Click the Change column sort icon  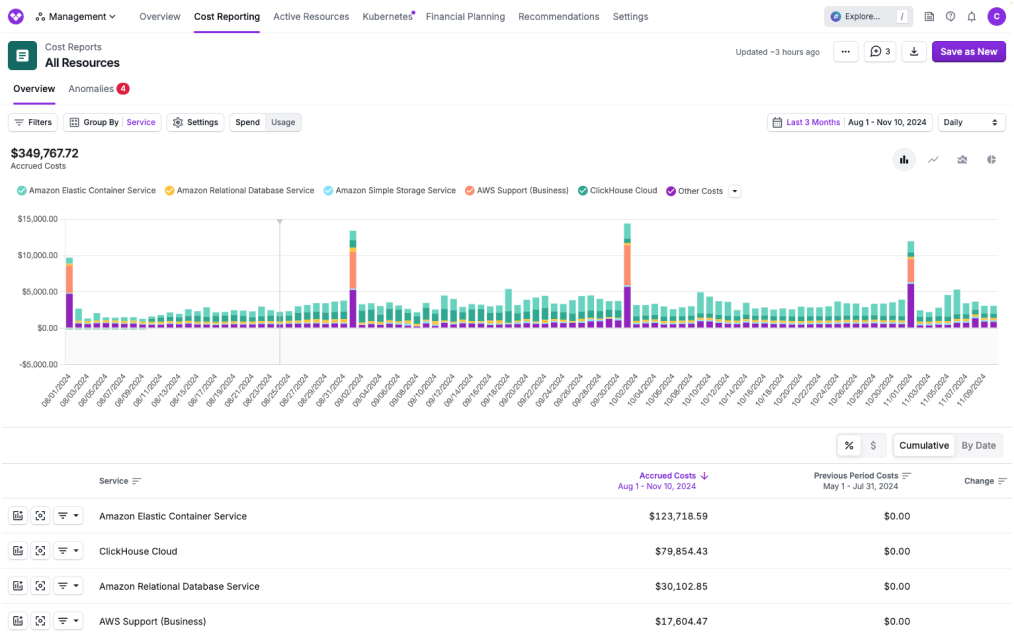coord(1002,481)
